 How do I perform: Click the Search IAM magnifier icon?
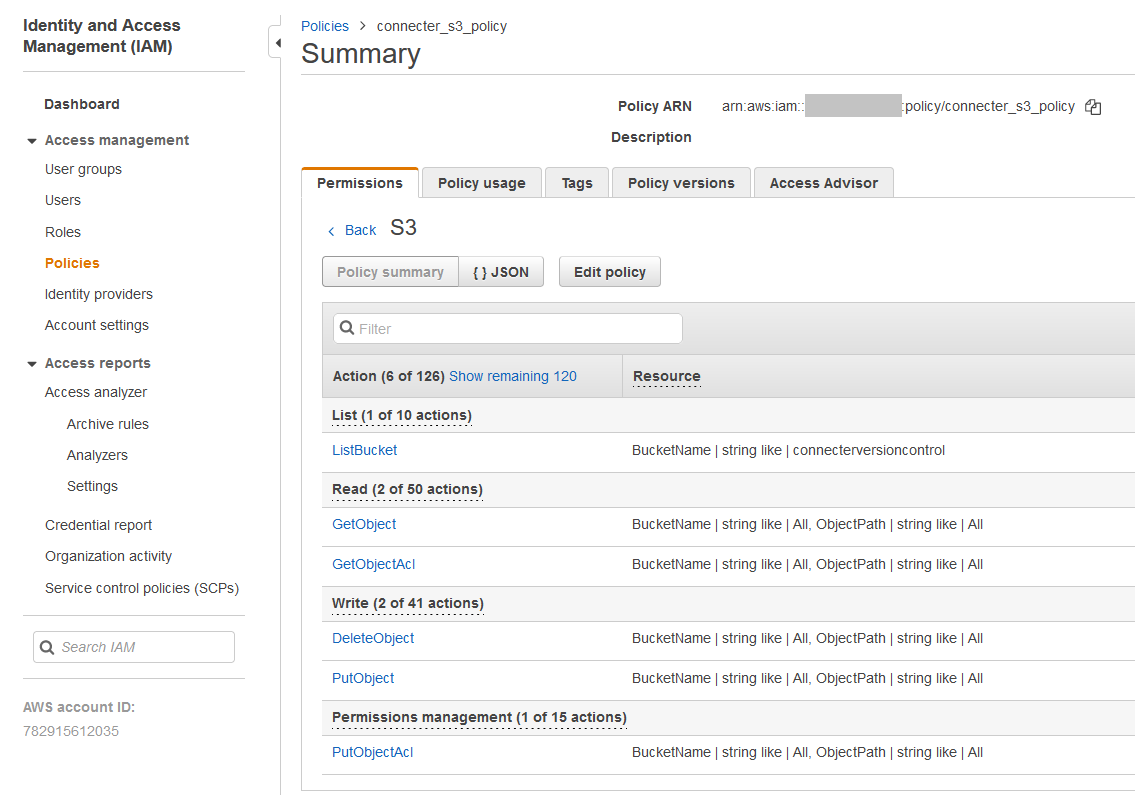pyautogui.click(x=47, y=646)
